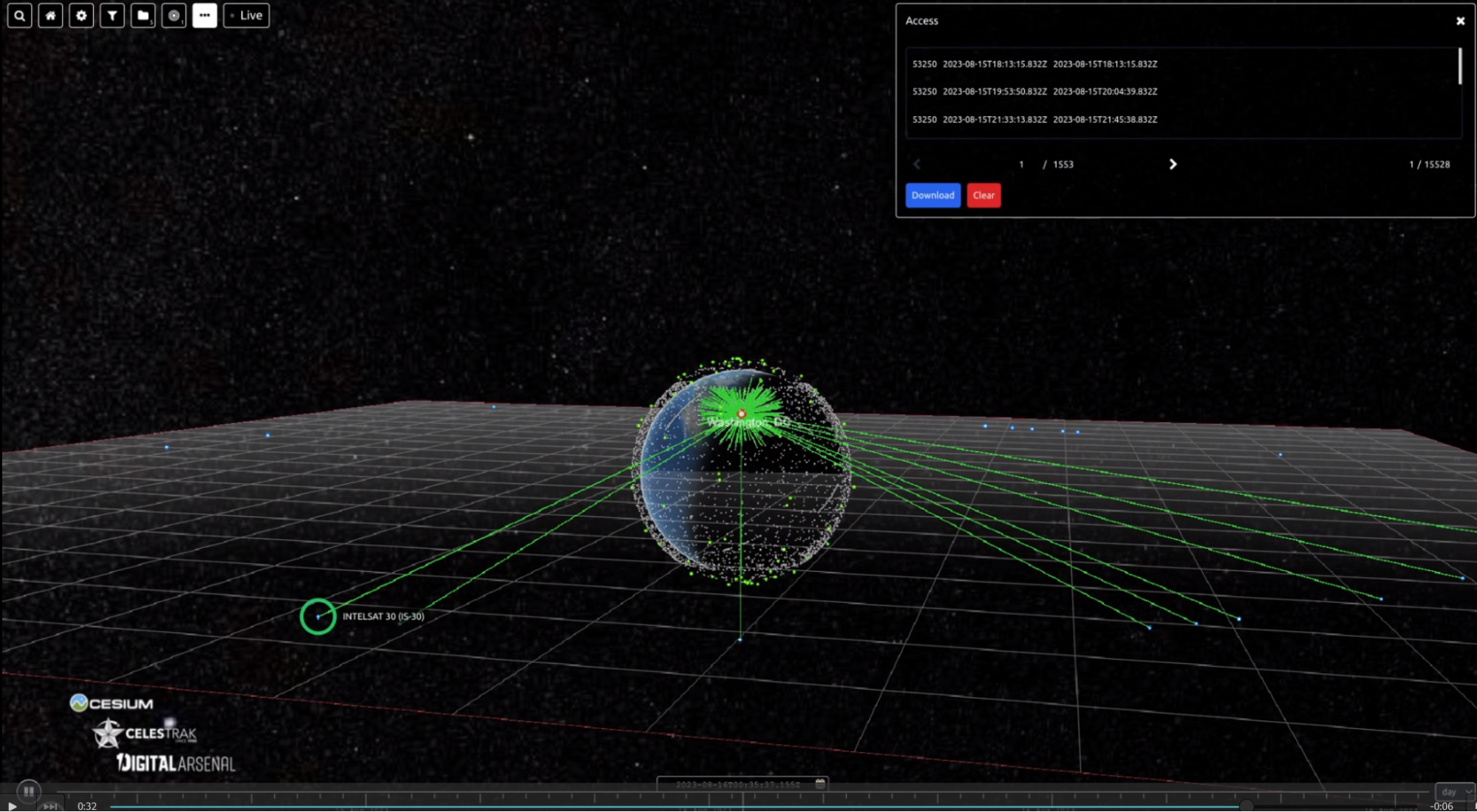Open calendar icon beside timeline date
1477x812 pixels.
click(x=820, y=784)
